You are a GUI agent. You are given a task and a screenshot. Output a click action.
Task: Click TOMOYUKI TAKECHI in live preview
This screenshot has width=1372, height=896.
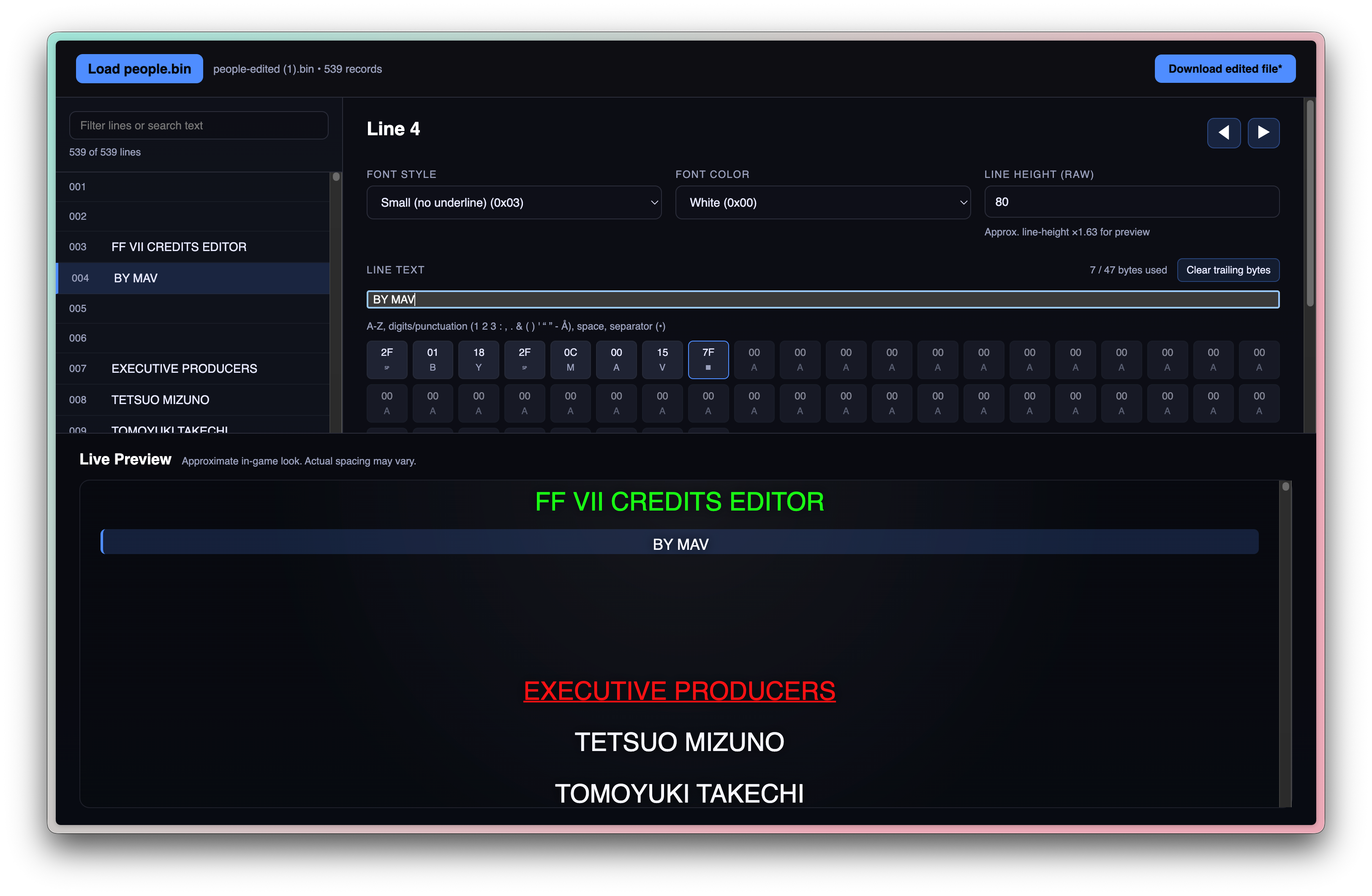[680, 793]
